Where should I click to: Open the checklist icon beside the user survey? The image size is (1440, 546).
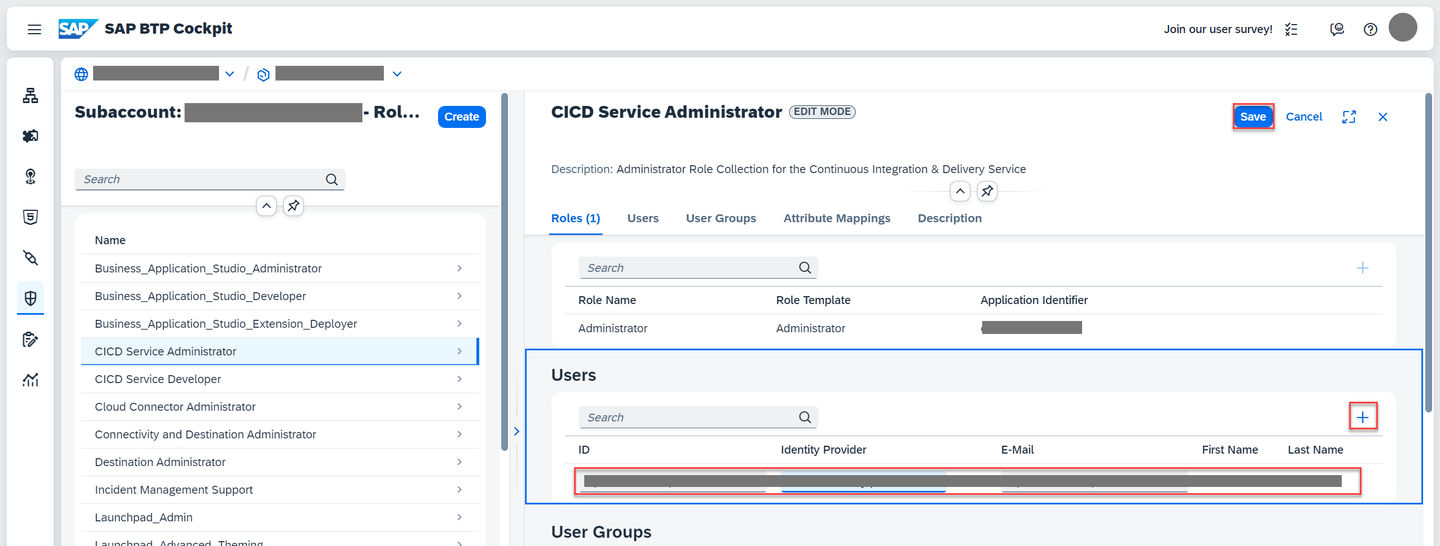1291,30
